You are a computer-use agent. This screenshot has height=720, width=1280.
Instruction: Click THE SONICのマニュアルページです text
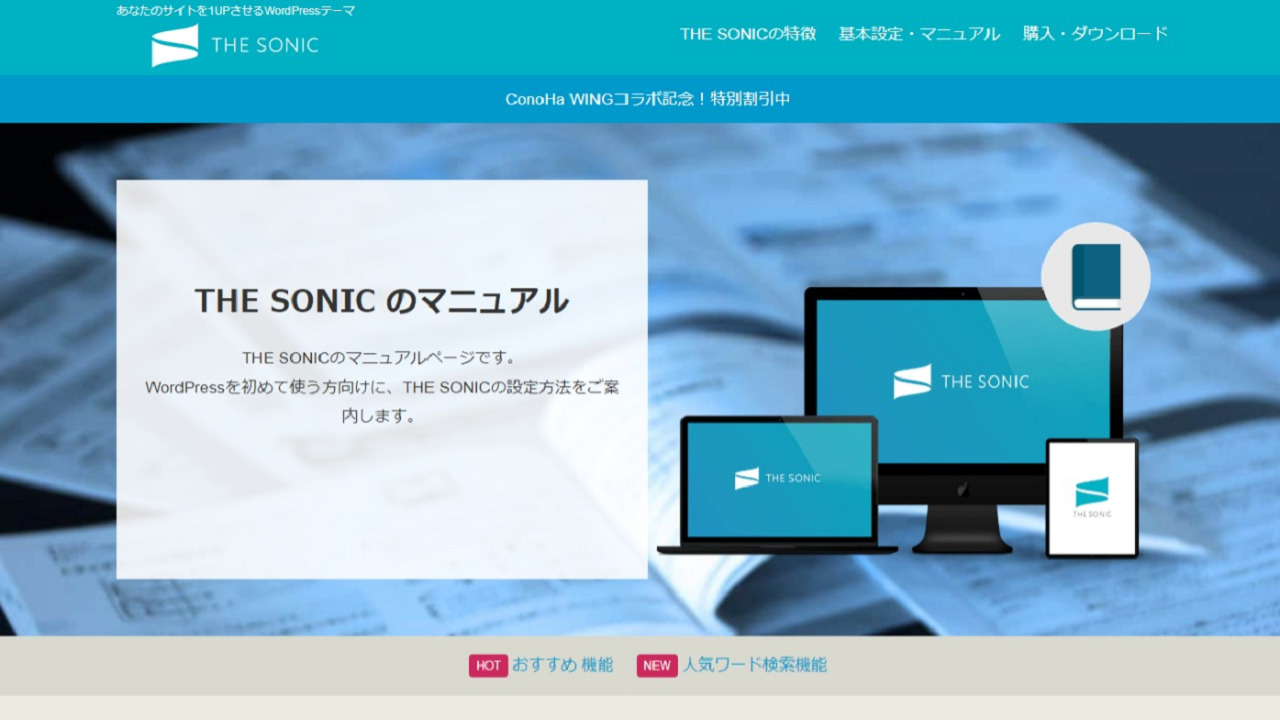(x=379, y=357)
